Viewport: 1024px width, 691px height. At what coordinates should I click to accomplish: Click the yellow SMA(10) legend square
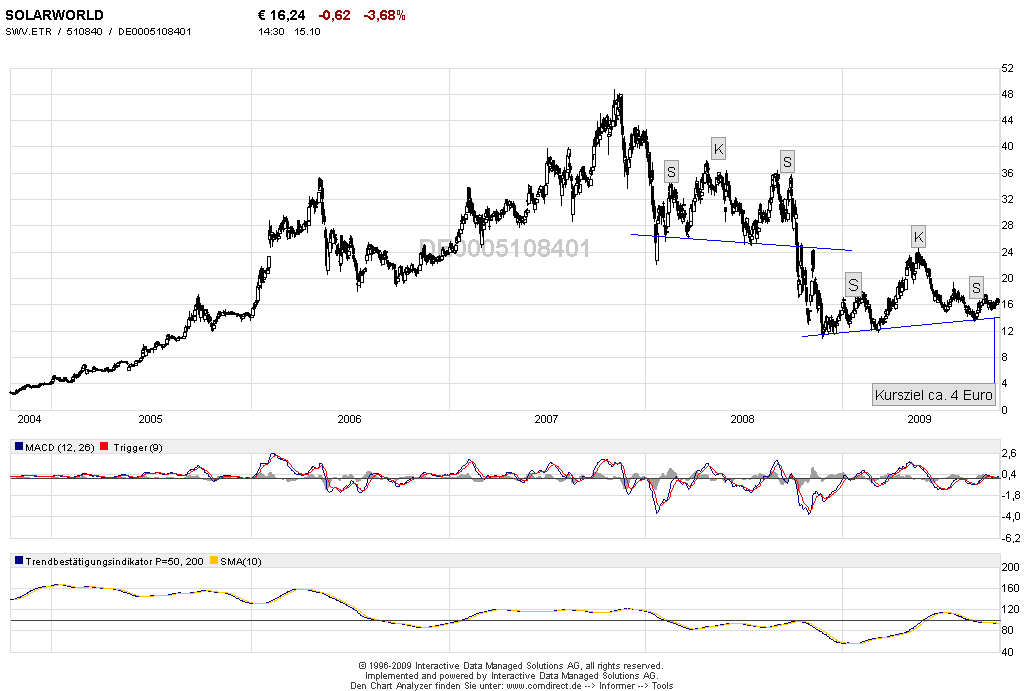point(212,561)
